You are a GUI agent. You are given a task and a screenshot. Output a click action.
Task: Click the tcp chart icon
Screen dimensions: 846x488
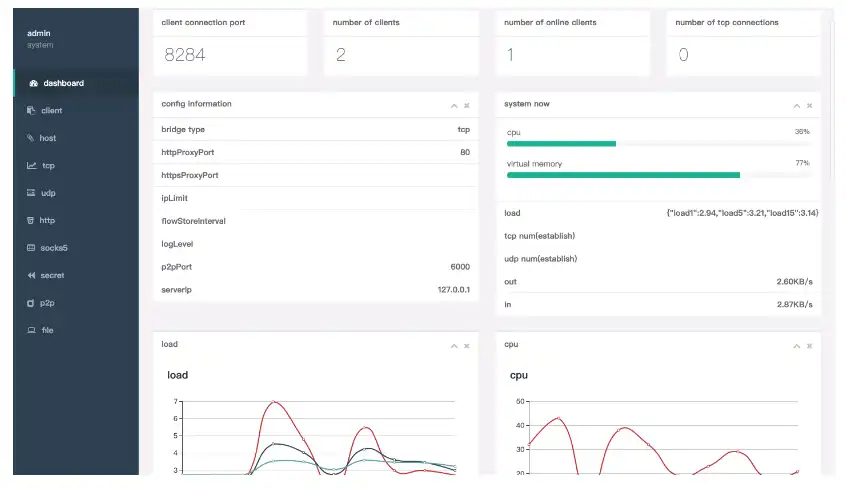(31, 166)
